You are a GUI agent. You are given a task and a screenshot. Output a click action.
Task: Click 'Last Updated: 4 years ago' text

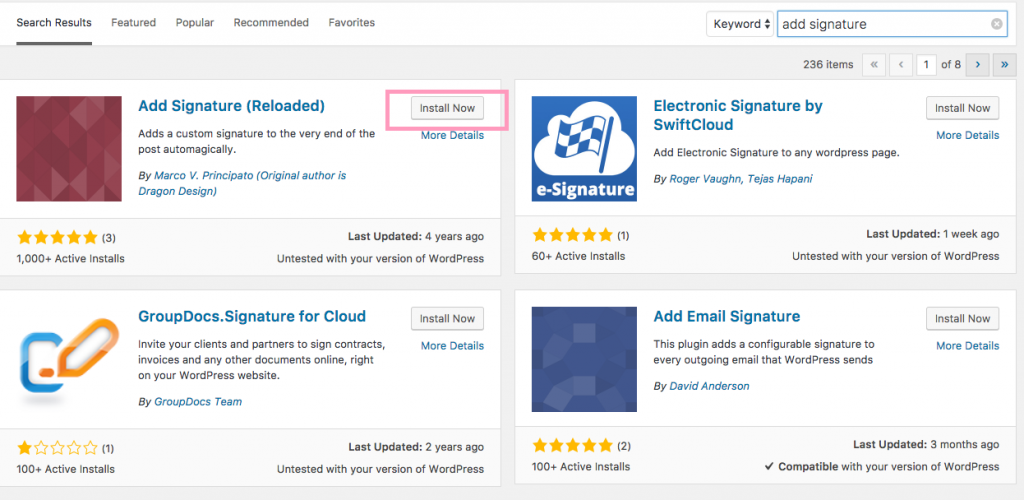(416, 236)
